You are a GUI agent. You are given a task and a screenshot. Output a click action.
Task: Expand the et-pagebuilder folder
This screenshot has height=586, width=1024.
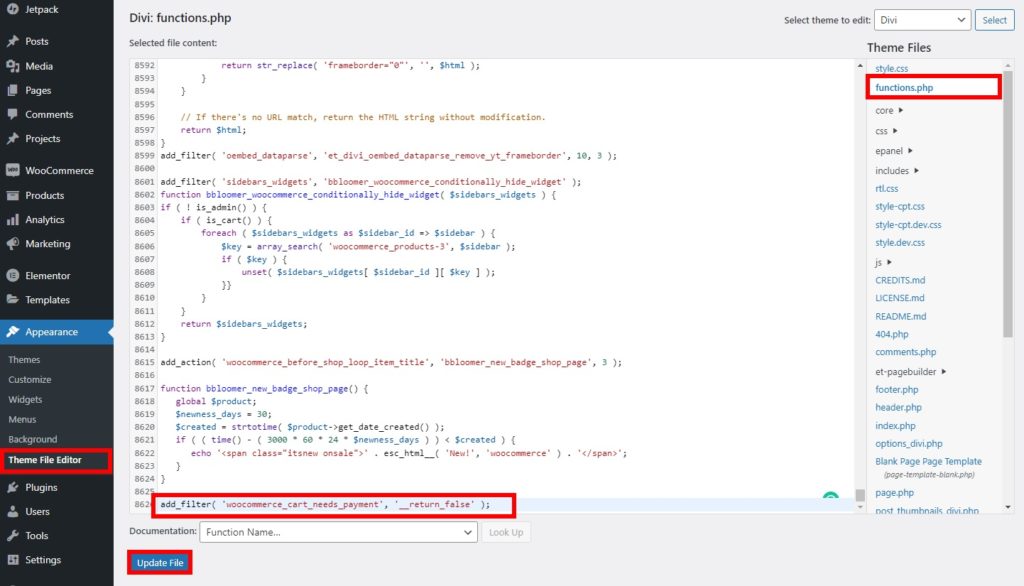910,372
